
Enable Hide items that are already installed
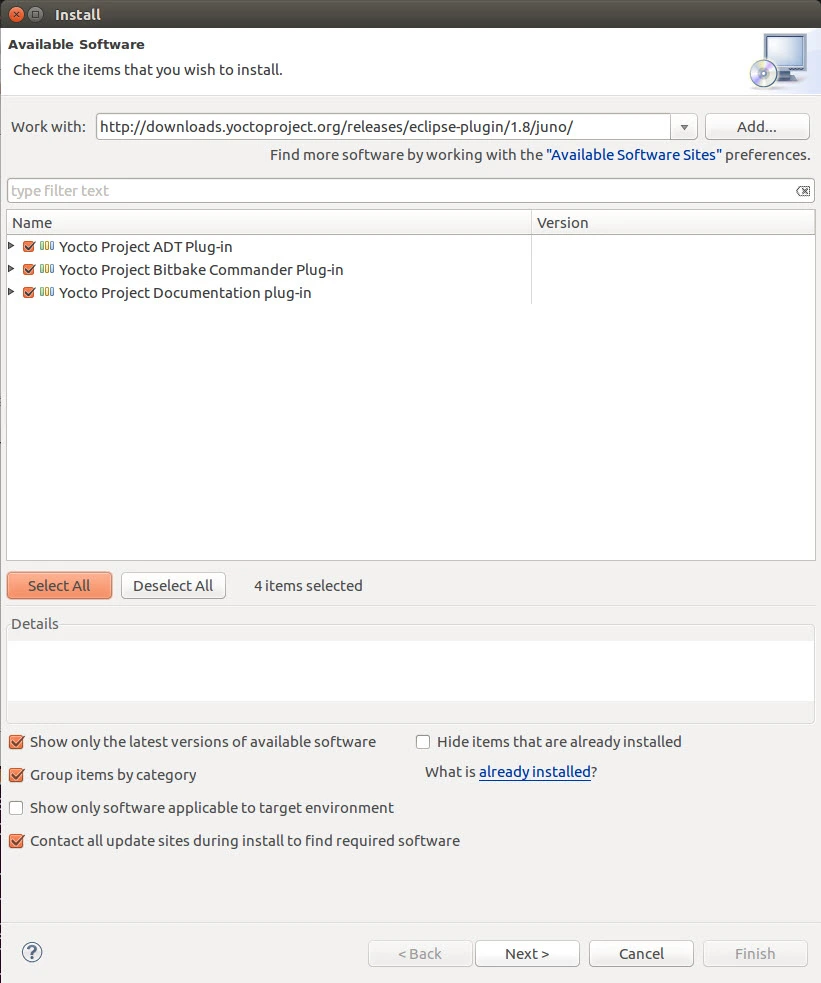point(423,742)
